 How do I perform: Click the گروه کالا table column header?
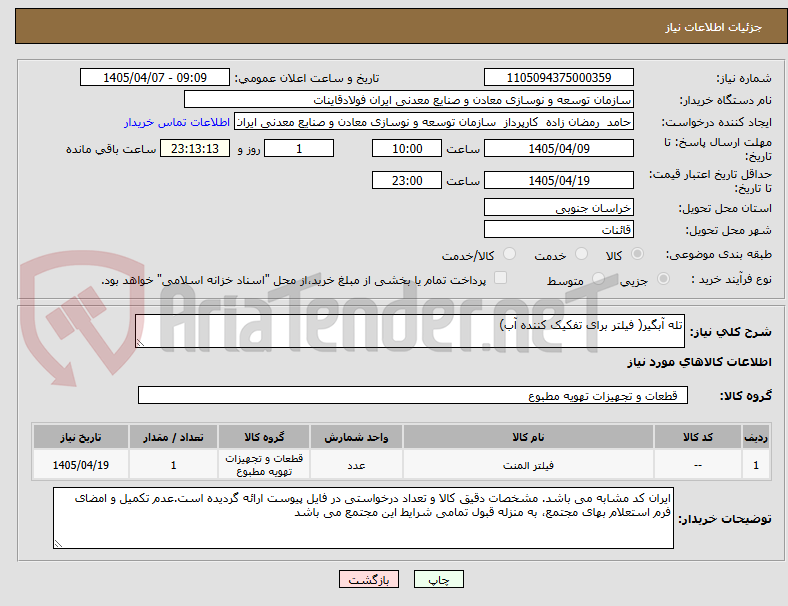264,437
